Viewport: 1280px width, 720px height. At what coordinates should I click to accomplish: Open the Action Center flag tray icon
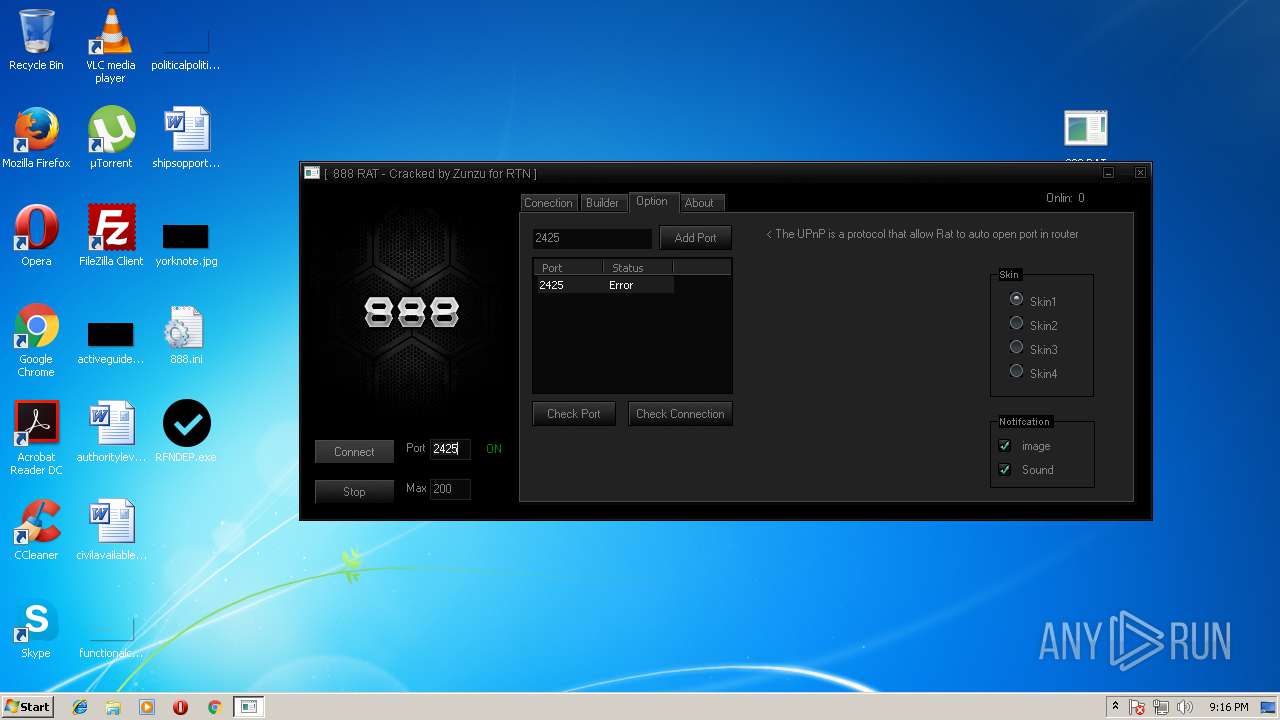point(1137,707)
